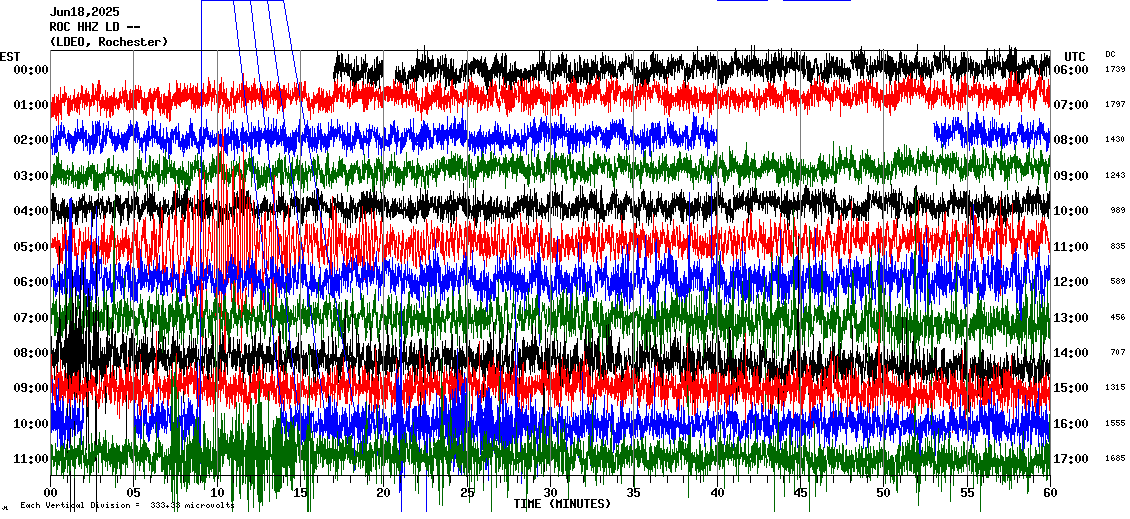Viewport: 1130px width, 519px height.
Task: Select the 00:00 EST row label
Action: (x=31, y=70)
